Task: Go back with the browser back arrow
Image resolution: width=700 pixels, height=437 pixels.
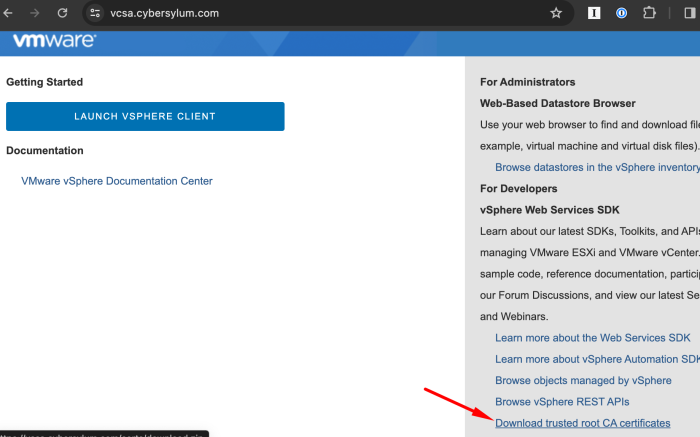Action: click(x=8, y=13)
